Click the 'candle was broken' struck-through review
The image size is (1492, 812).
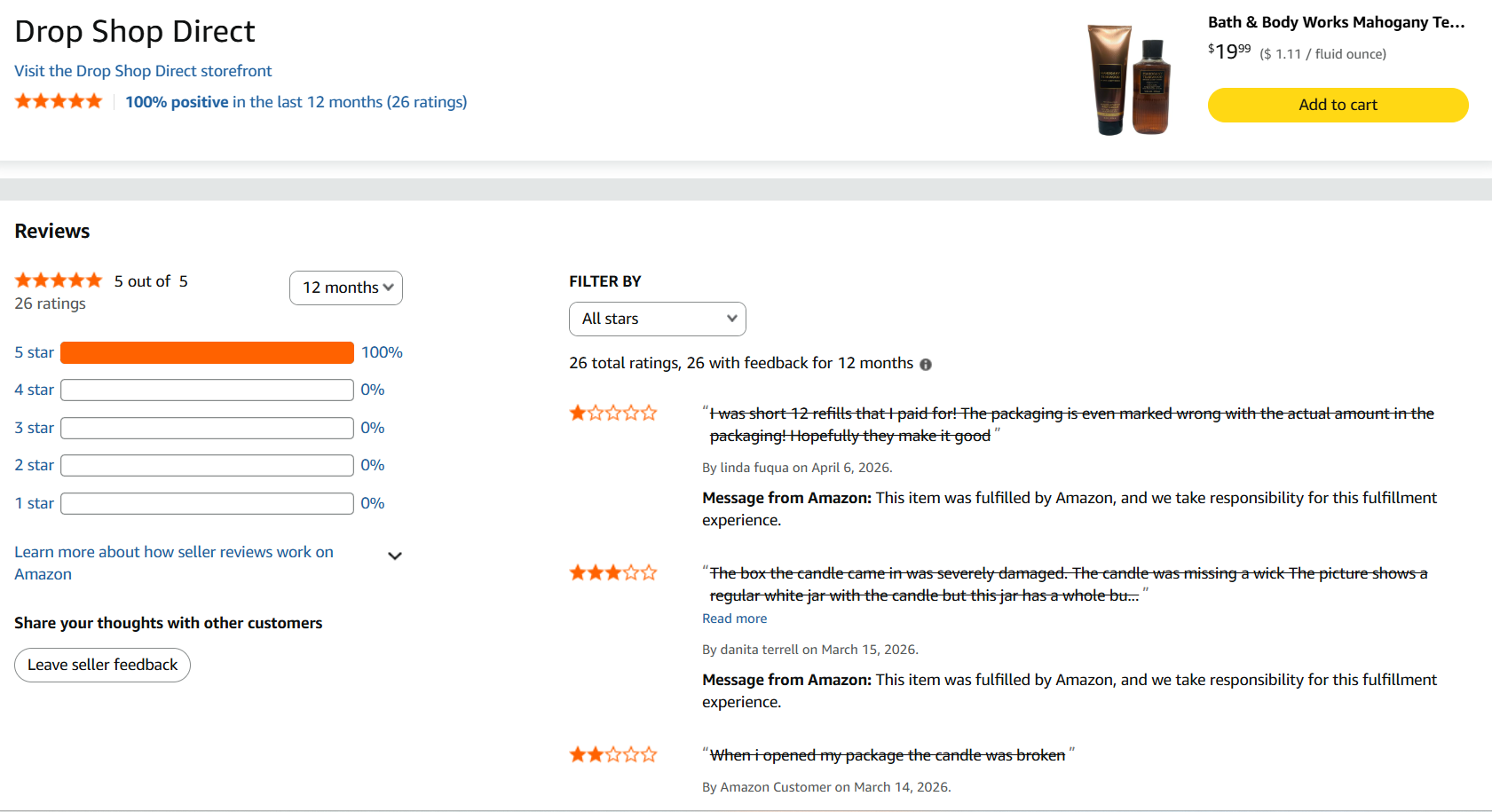888,755
